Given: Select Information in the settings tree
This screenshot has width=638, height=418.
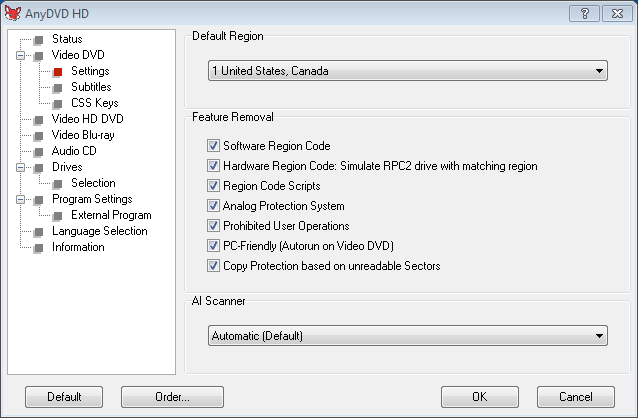Looking at the screenshot, I should coord(78,247).
